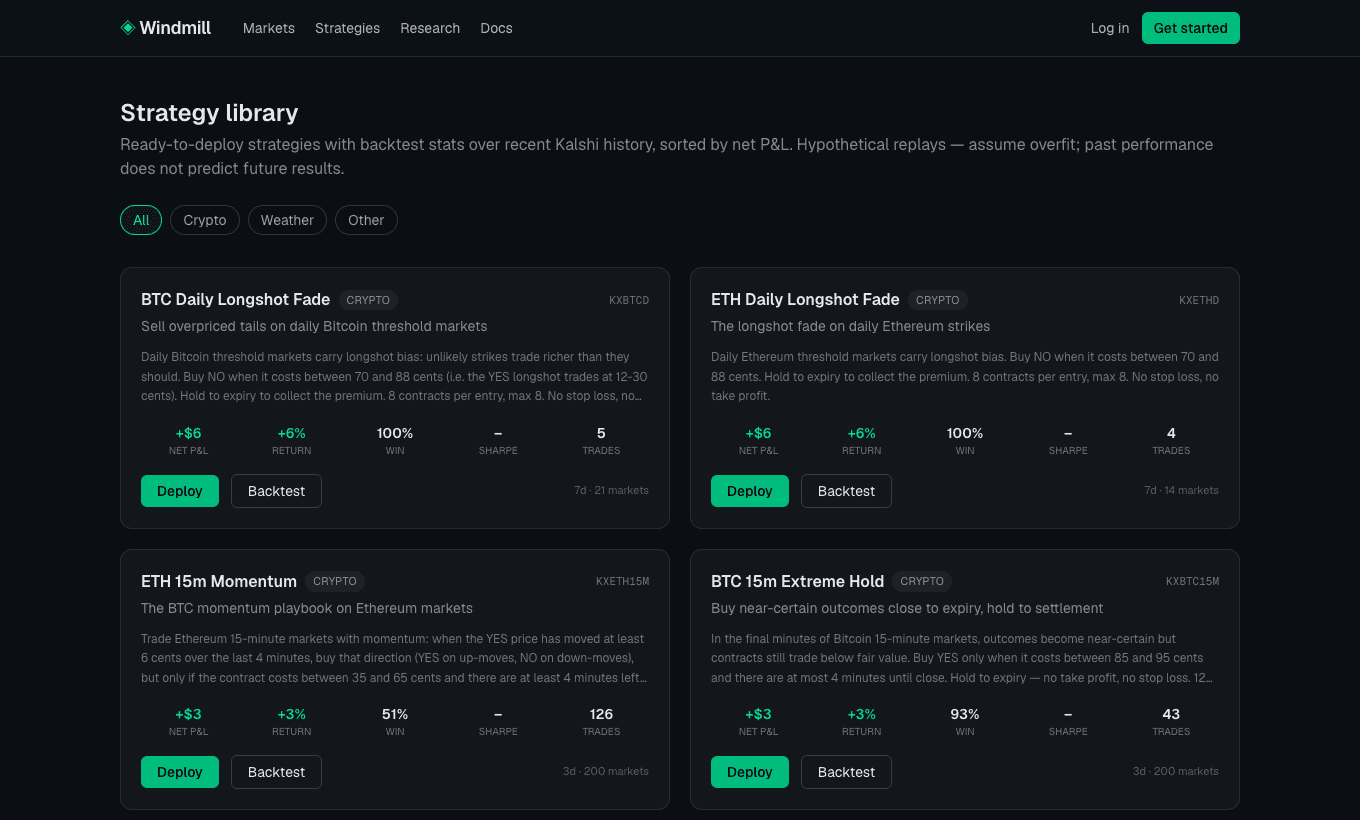Click the 51% win value
Viewport: 1360px width, 820px height.
395,714
